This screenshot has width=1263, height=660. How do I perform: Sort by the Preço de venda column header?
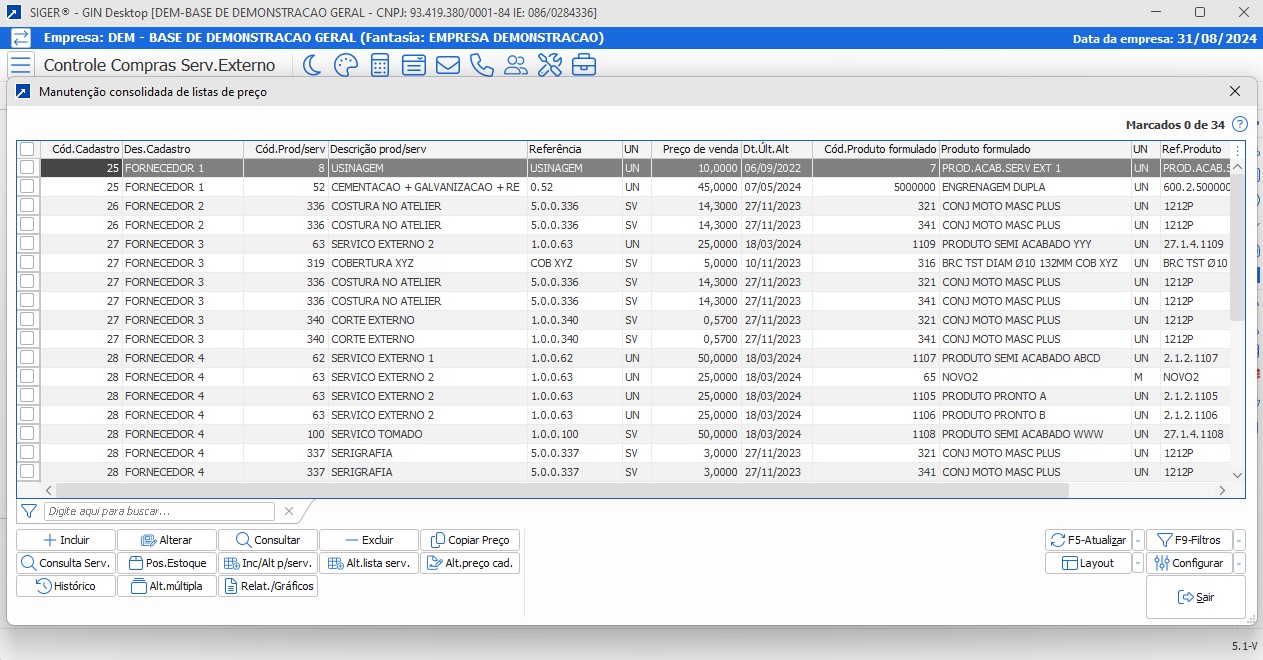click(700, 149)
